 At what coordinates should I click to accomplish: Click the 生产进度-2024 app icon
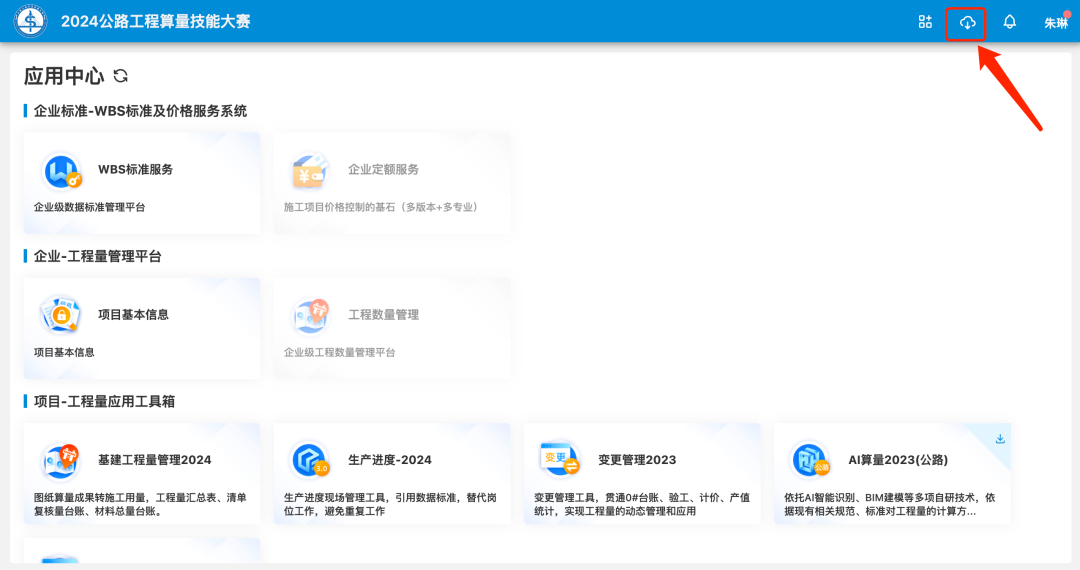(x=310, y=460)
